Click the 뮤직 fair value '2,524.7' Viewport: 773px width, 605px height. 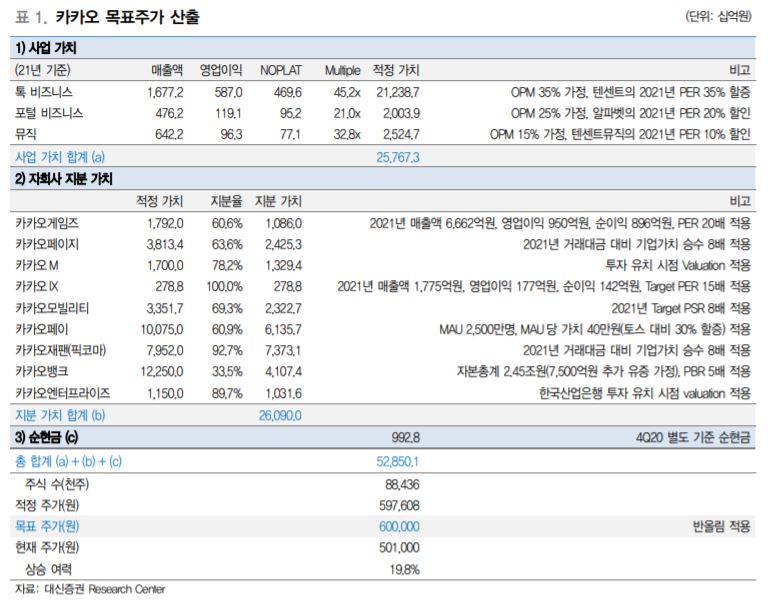pyautogui.click(x=401, y=134)
